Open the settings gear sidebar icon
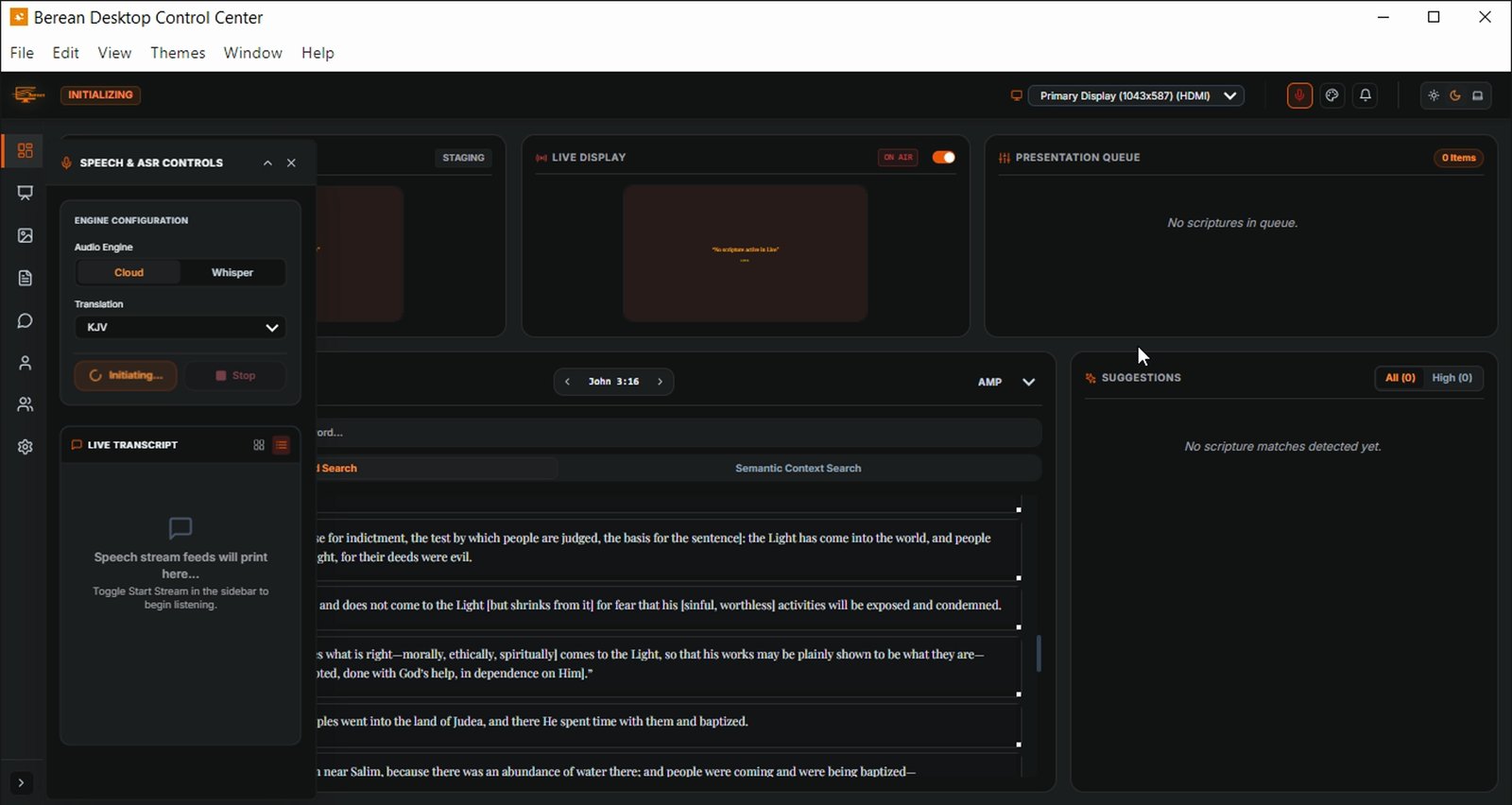The image size is (1512, 805). pos(26,447)
